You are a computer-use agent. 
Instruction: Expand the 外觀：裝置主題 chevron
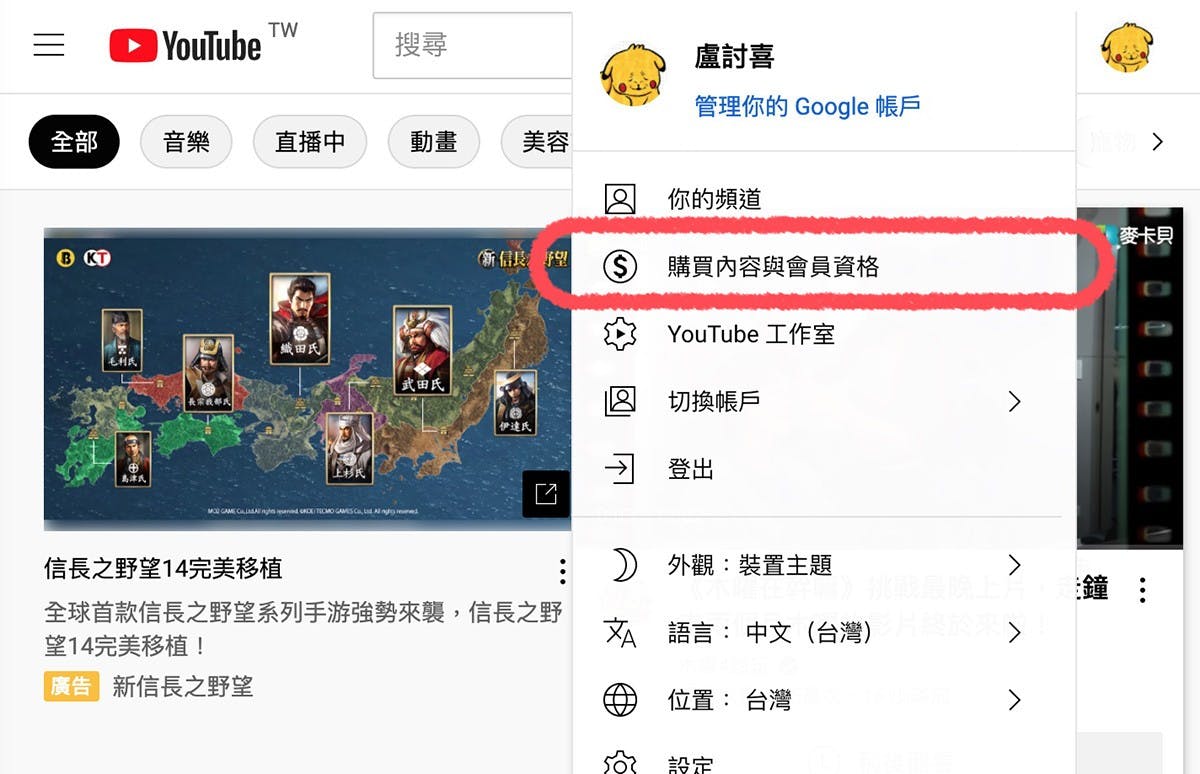[1015, 565]
